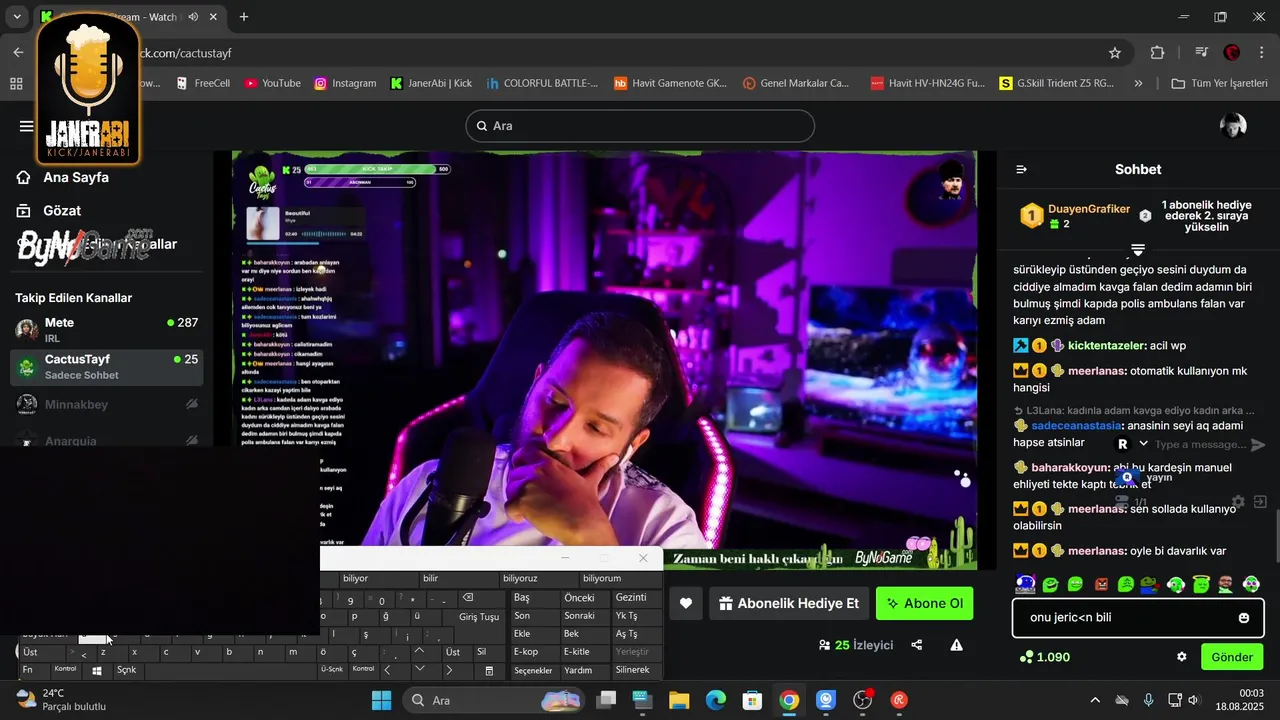Choose the 'biliyorum' keyboard suggestion
Screen dimensions: 1280x720
tap(621, 579)
